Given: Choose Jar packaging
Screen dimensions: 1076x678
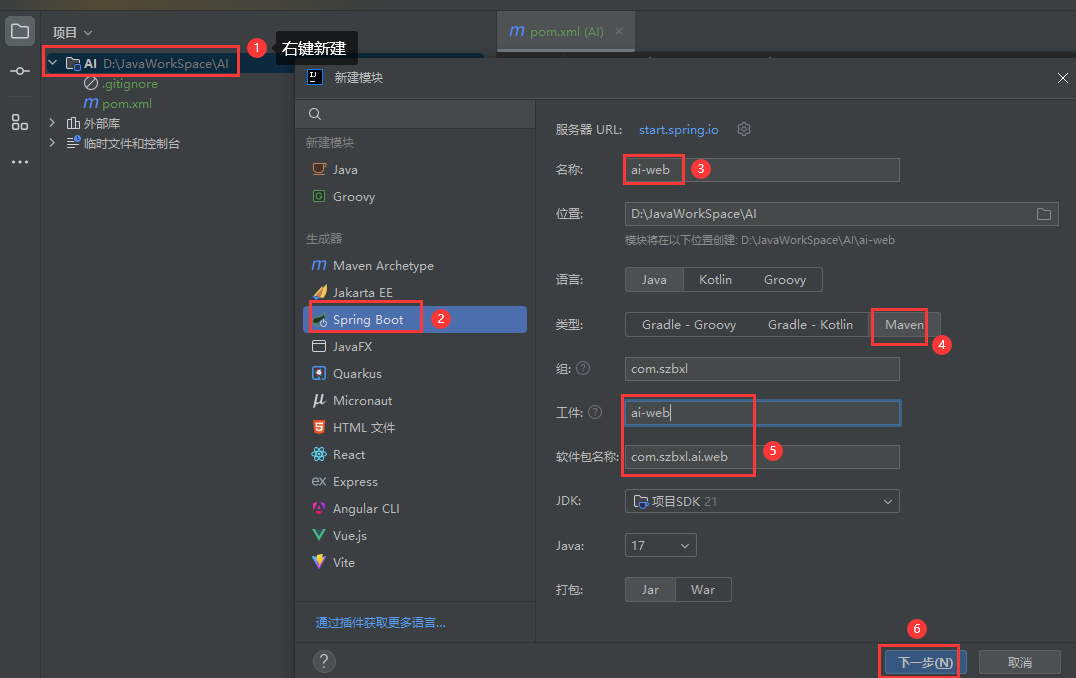Looking at the screenshot, I should click(x=650, y=590).
